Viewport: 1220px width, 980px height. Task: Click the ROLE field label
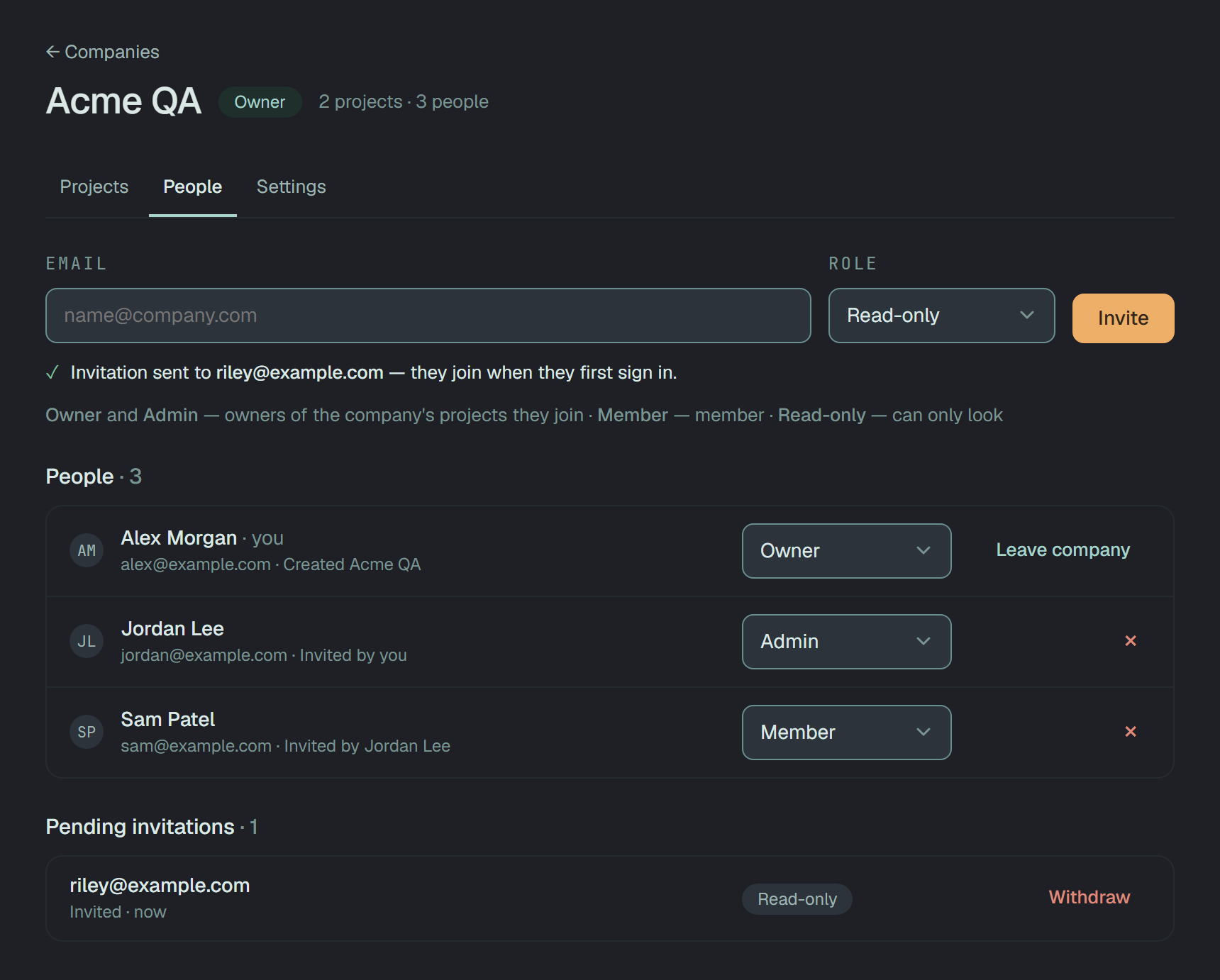(853, 264)
